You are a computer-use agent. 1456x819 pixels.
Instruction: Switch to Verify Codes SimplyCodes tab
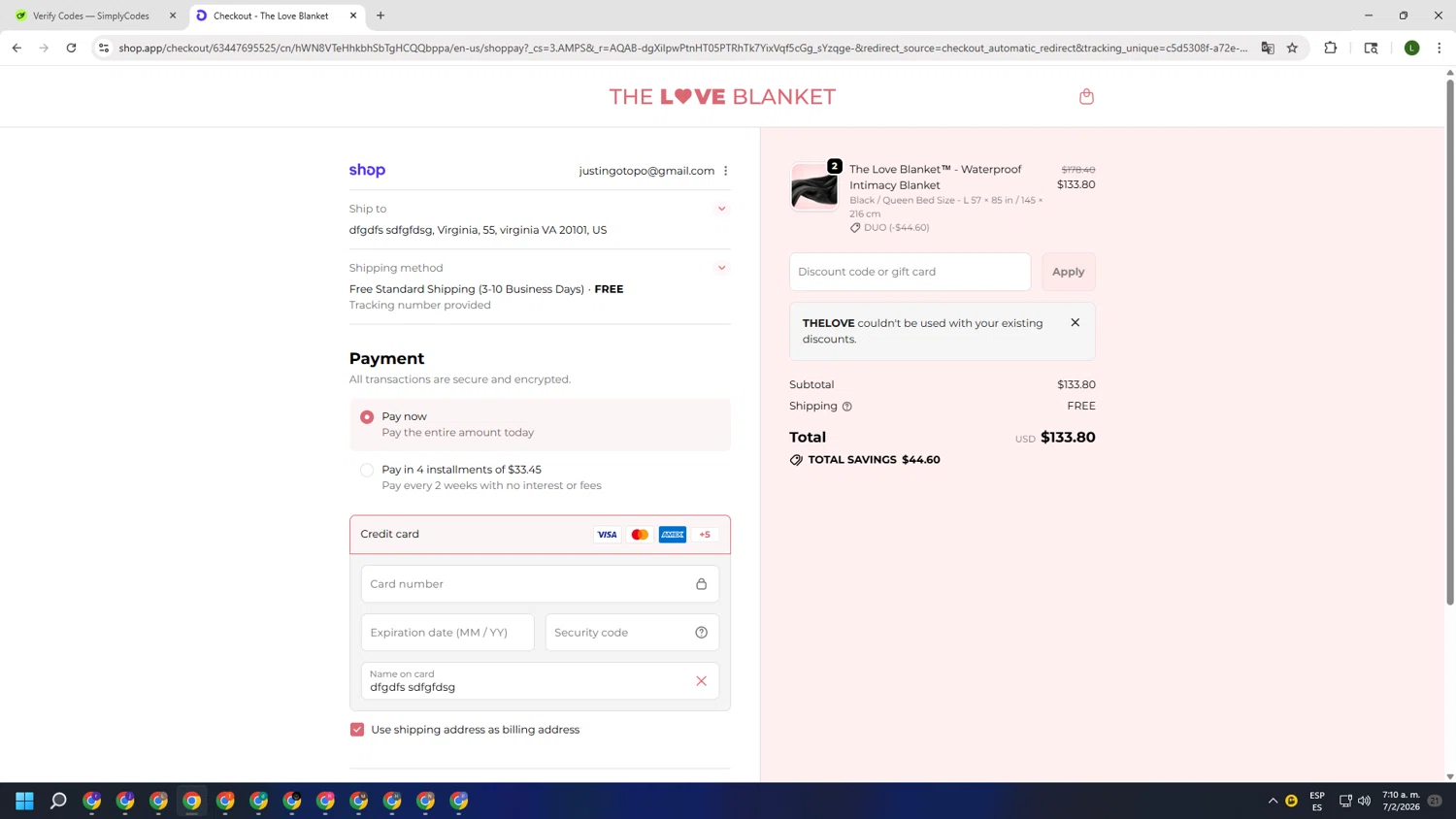pos(90,16)
